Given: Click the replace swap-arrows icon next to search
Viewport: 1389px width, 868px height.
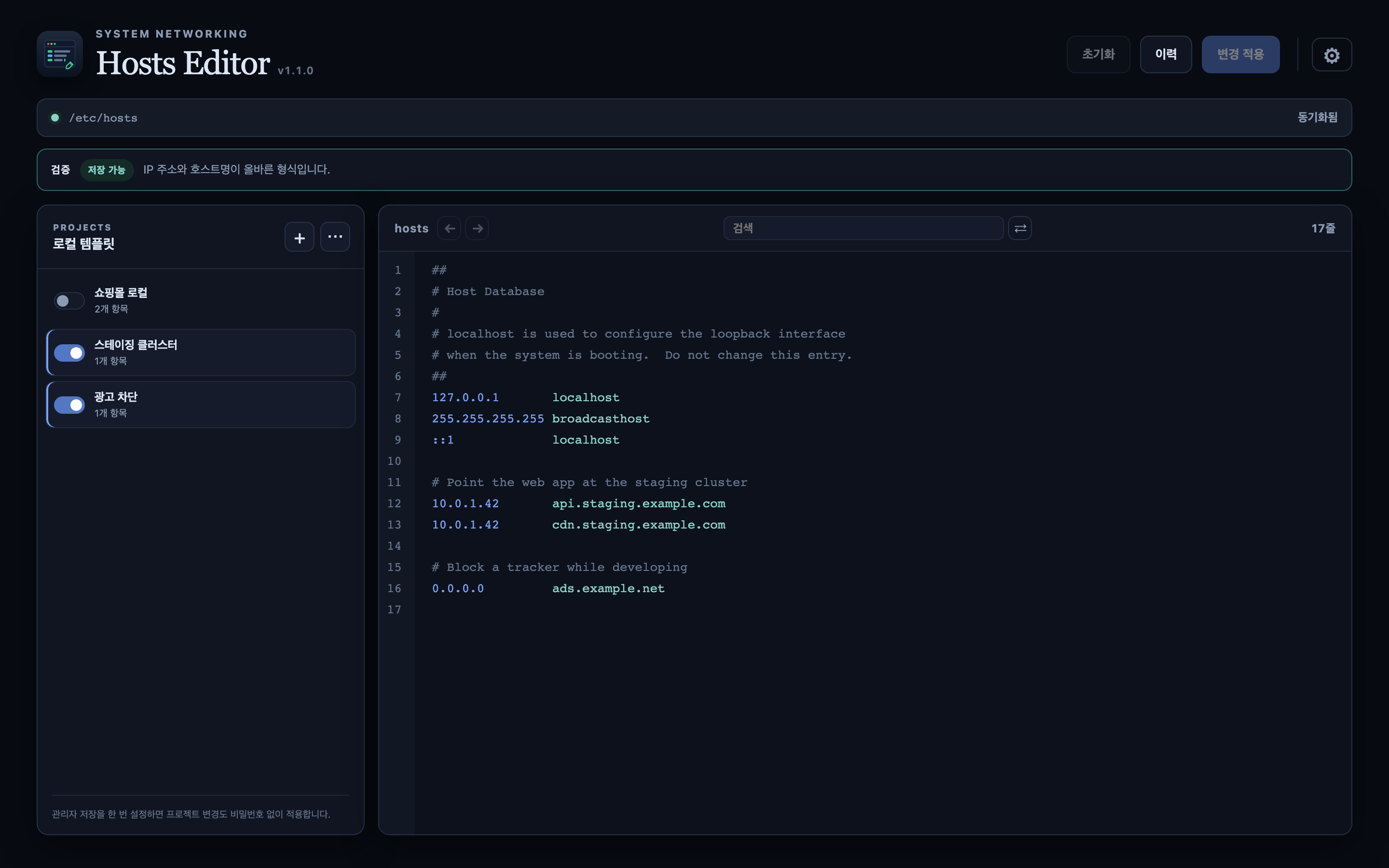Looking at the screenshot, I should click(x=1020, y=229).
